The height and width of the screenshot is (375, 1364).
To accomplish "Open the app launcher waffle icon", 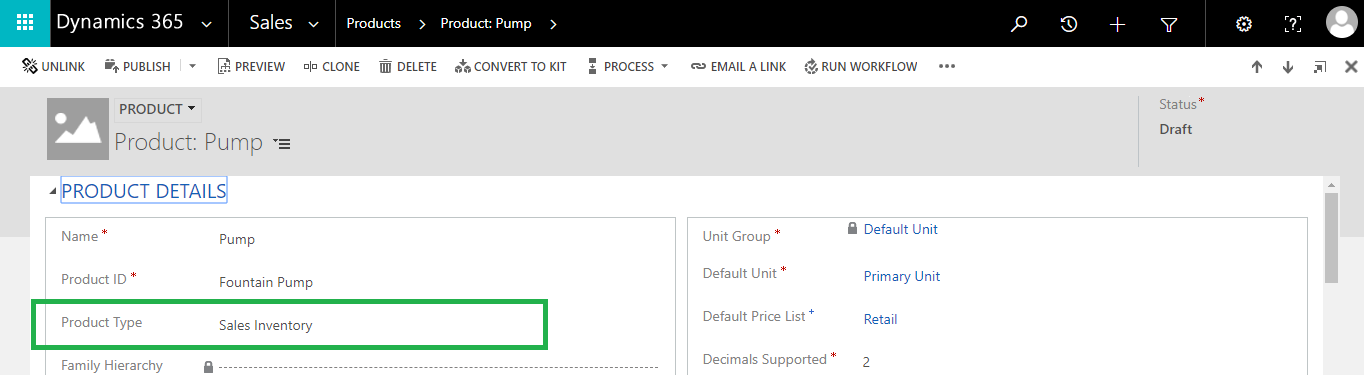I will 25,23.
